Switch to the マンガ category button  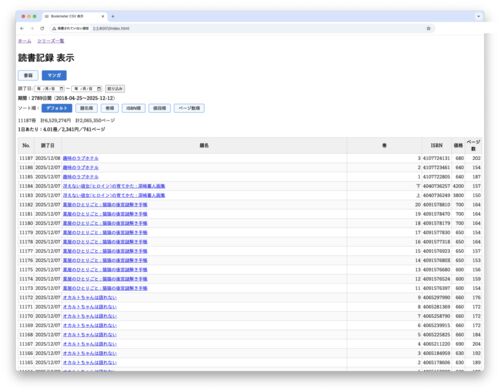(54, 75)
